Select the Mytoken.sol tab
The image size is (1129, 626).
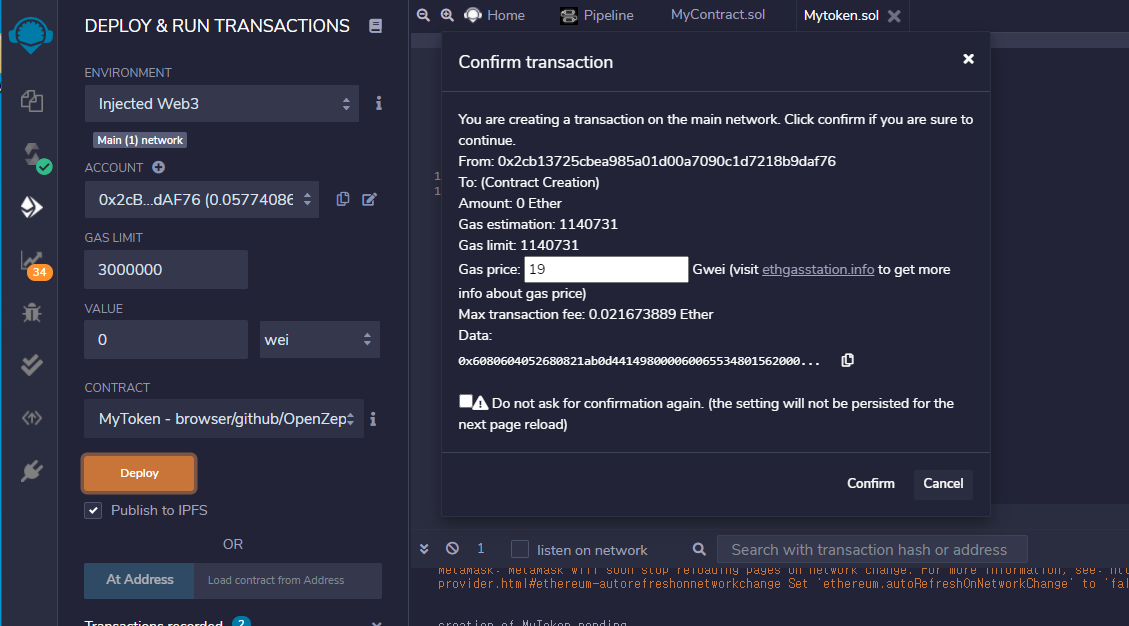[x=841, y=15]
